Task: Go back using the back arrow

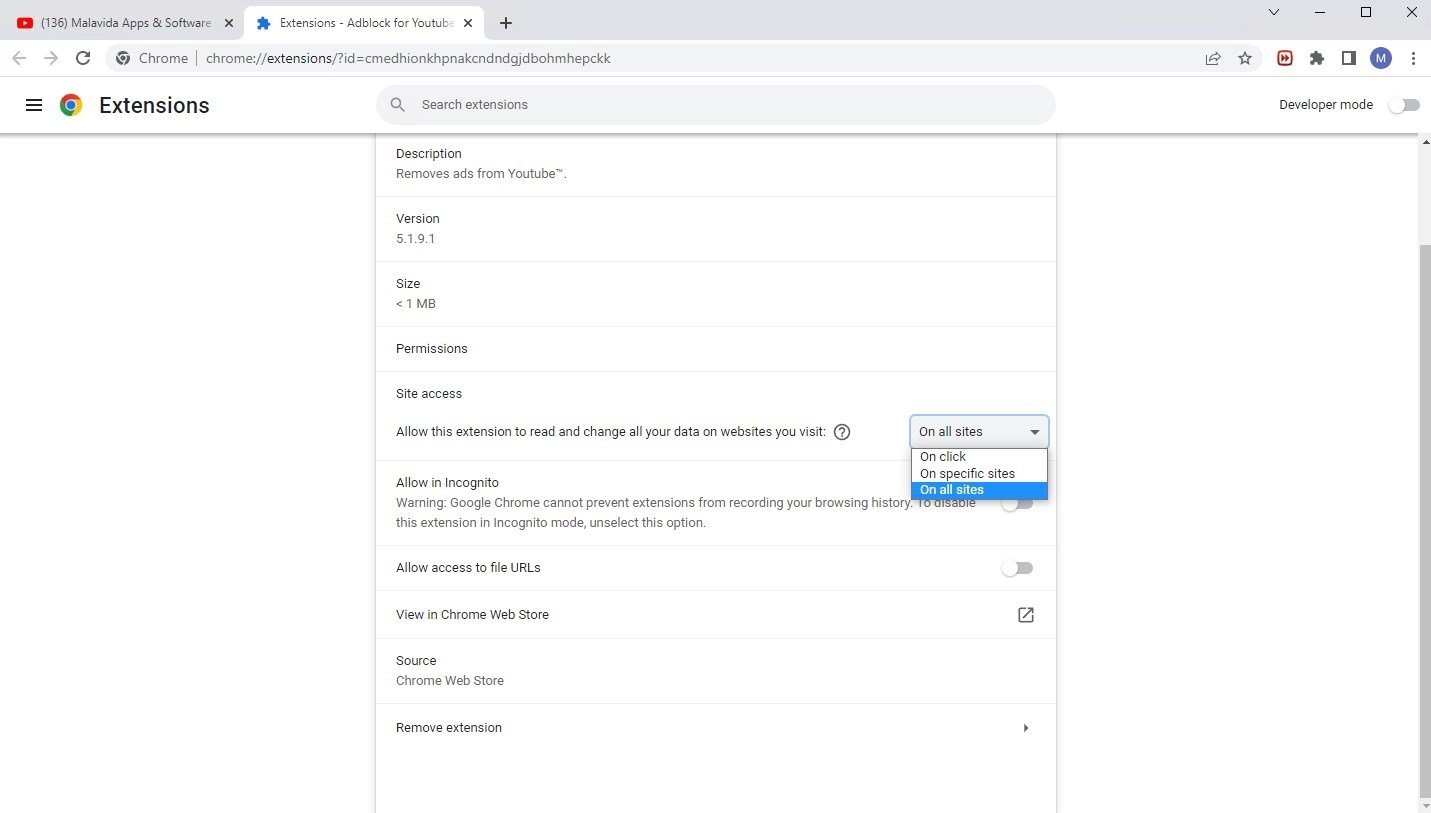Action: [x=19, y=58]
